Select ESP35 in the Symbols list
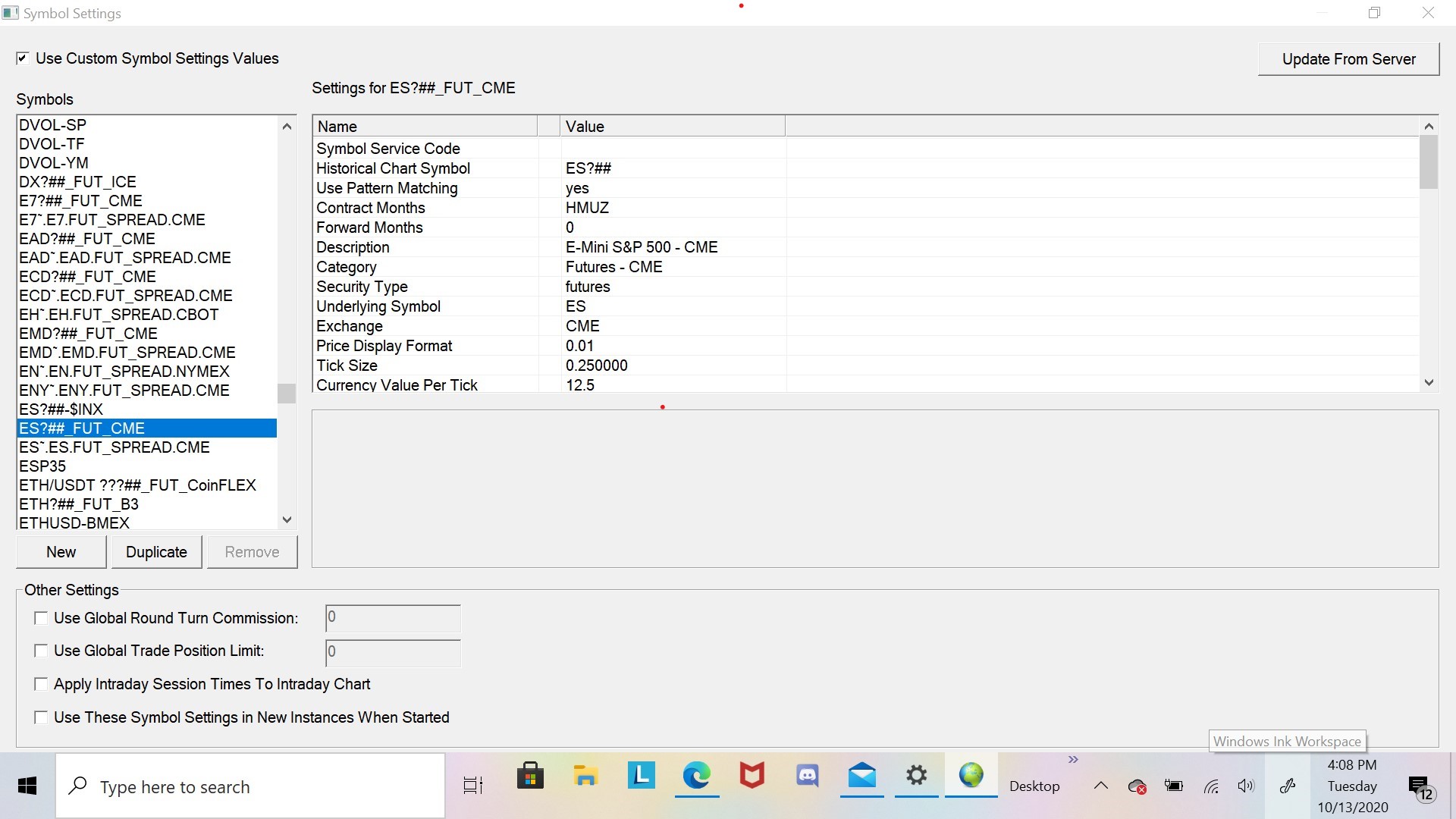Screen dimensions: 1456x819 click(42, 466)
